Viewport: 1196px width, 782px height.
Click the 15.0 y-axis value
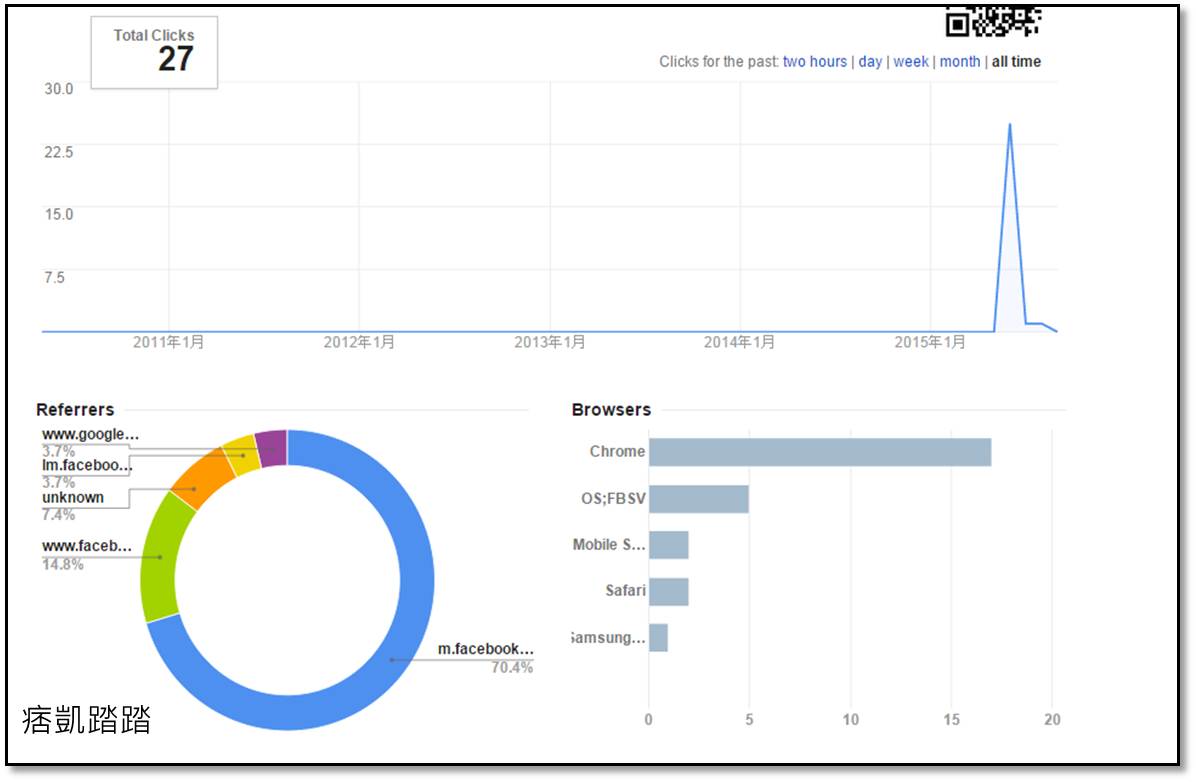coord(59,214)
